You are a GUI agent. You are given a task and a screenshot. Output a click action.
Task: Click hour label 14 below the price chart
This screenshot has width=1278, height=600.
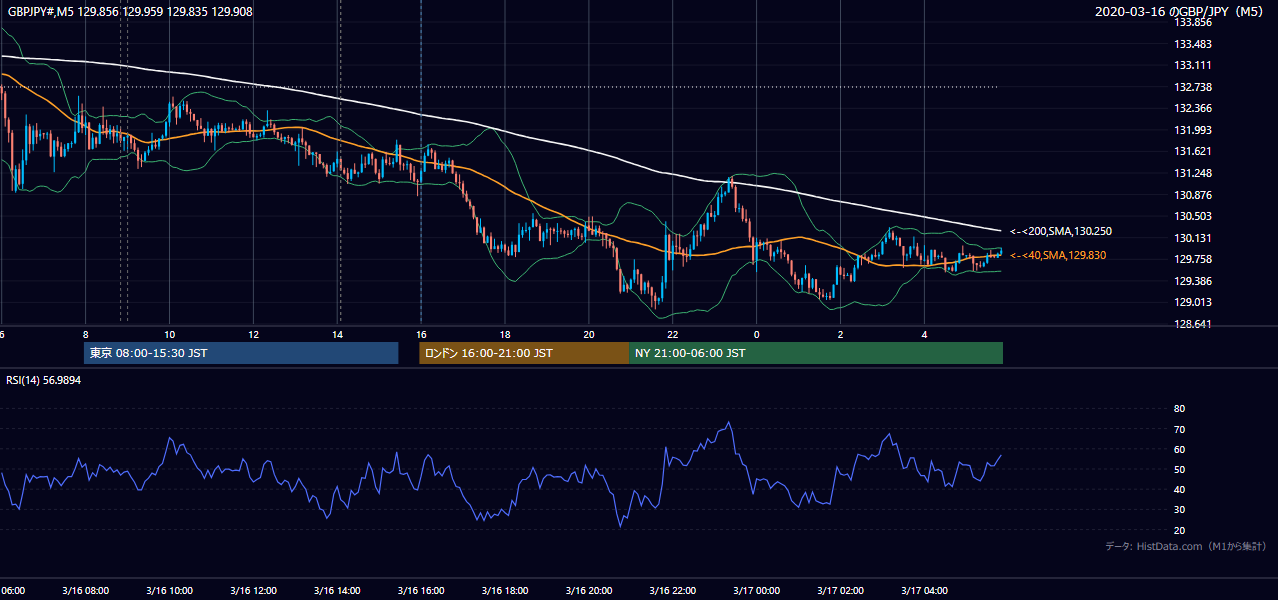(338, 335)
